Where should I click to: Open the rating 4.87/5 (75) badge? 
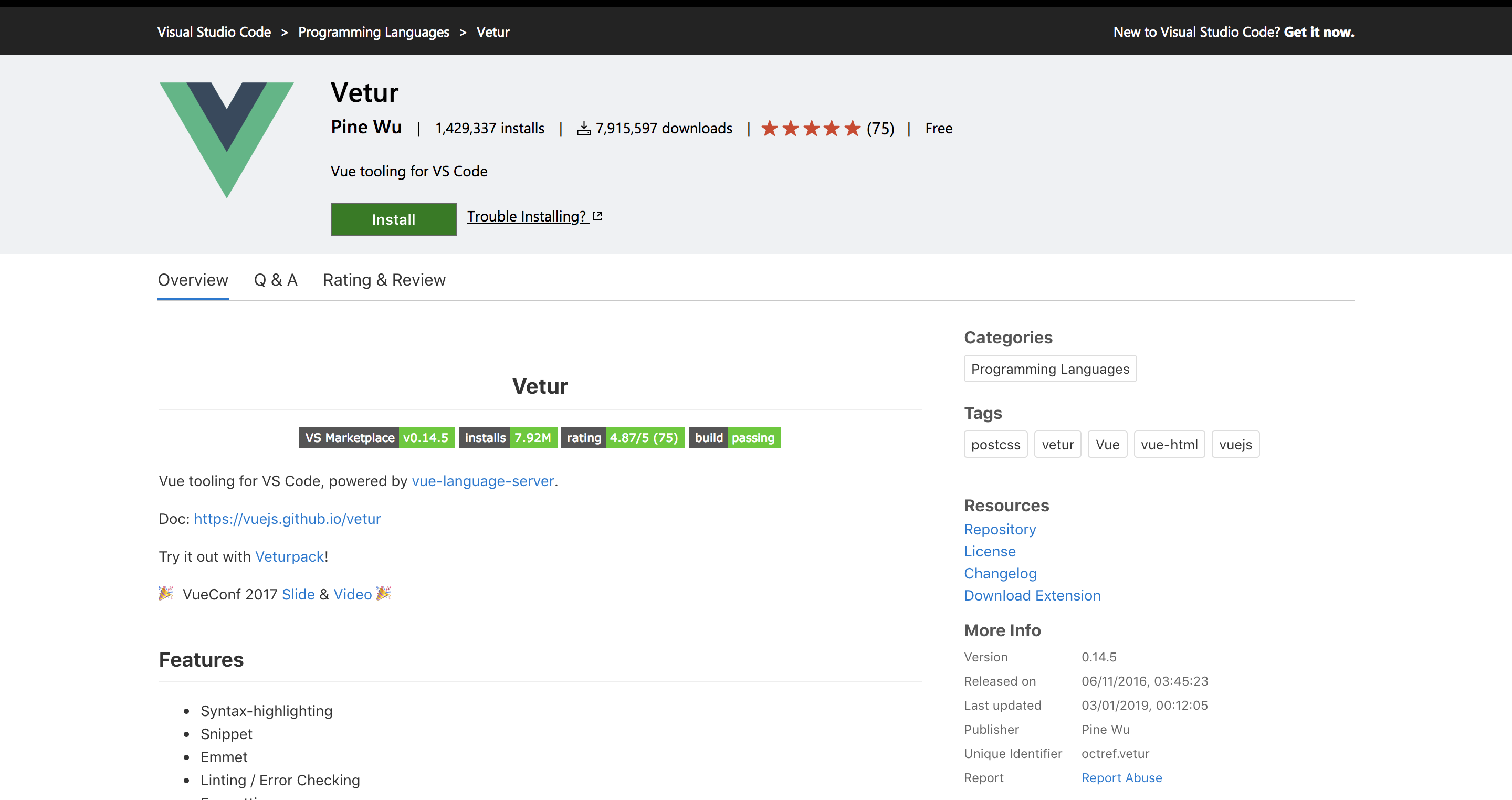tap(622, 438)
